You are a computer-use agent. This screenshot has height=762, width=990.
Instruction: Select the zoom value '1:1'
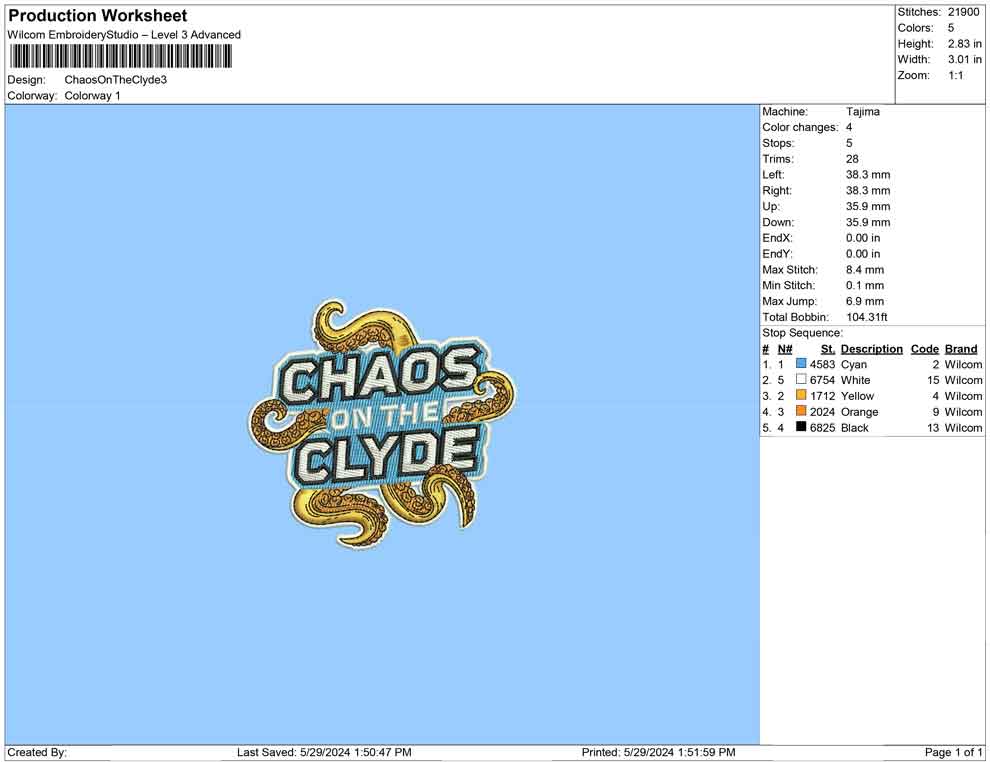coord(956,75)
